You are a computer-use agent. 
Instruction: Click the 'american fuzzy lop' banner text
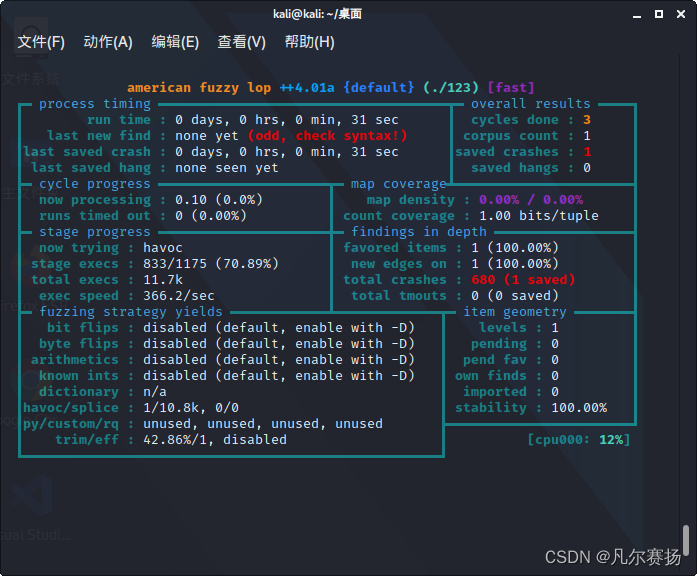(199, 88)
